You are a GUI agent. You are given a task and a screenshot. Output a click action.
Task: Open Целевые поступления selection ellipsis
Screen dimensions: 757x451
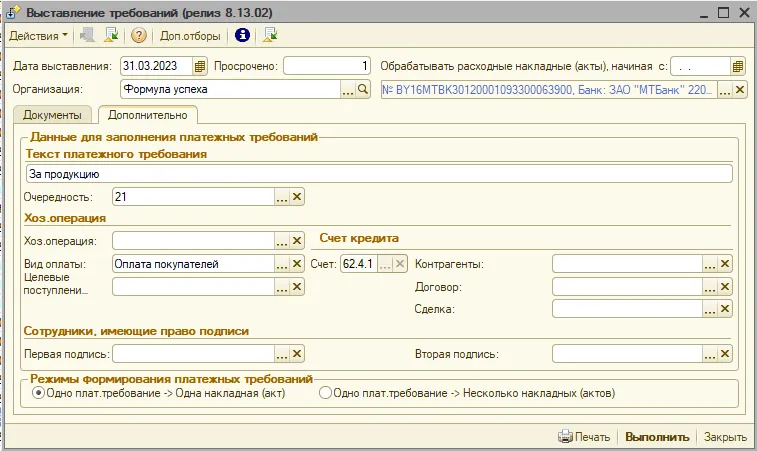tap(282, 287)
